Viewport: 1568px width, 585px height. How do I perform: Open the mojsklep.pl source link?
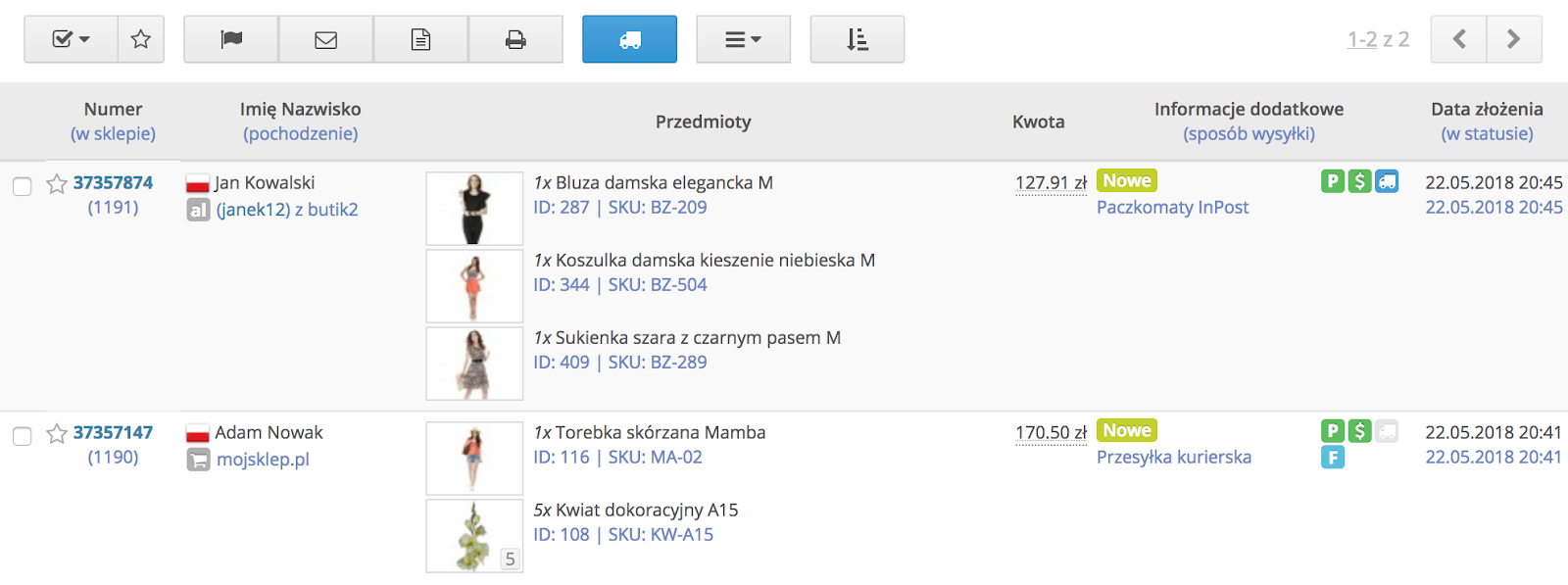pyautogui.click(x=263, y=459)
